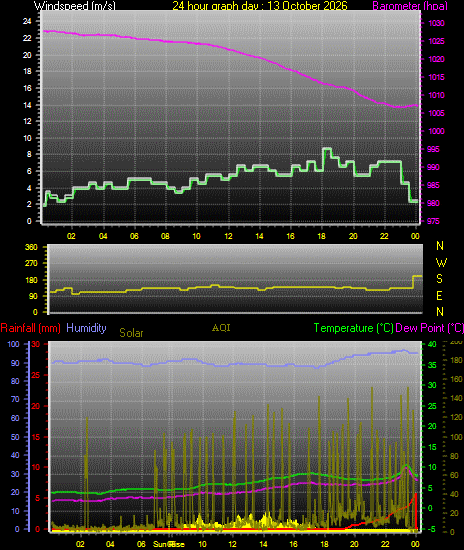Viewport: 464px width, 550px height.
Task: Click the "AQI" legend label
Action: pos(221,328)
